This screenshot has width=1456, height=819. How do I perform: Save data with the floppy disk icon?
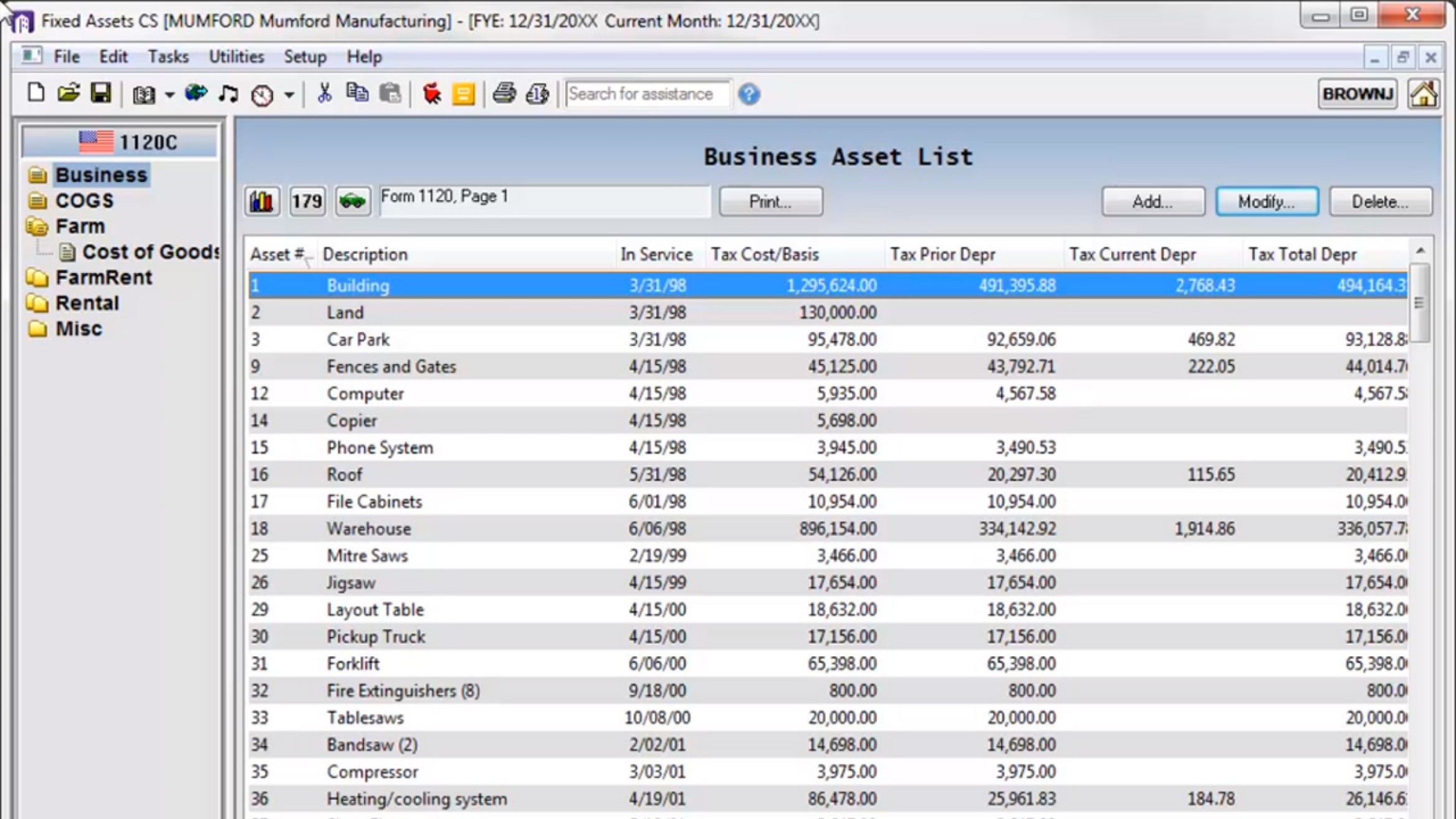click(101, 93)
